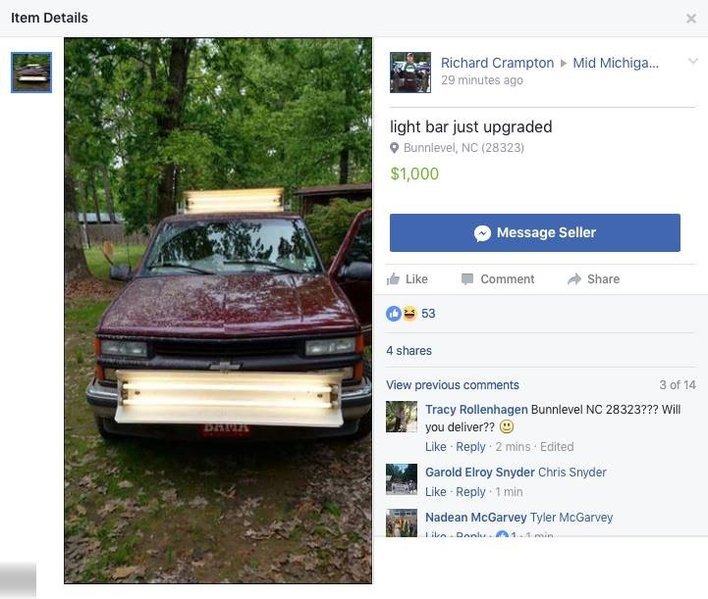Reply to Tracy Rollenhagen's comment
The height and width of the screenshot is (599, 708).
[470, 447]
